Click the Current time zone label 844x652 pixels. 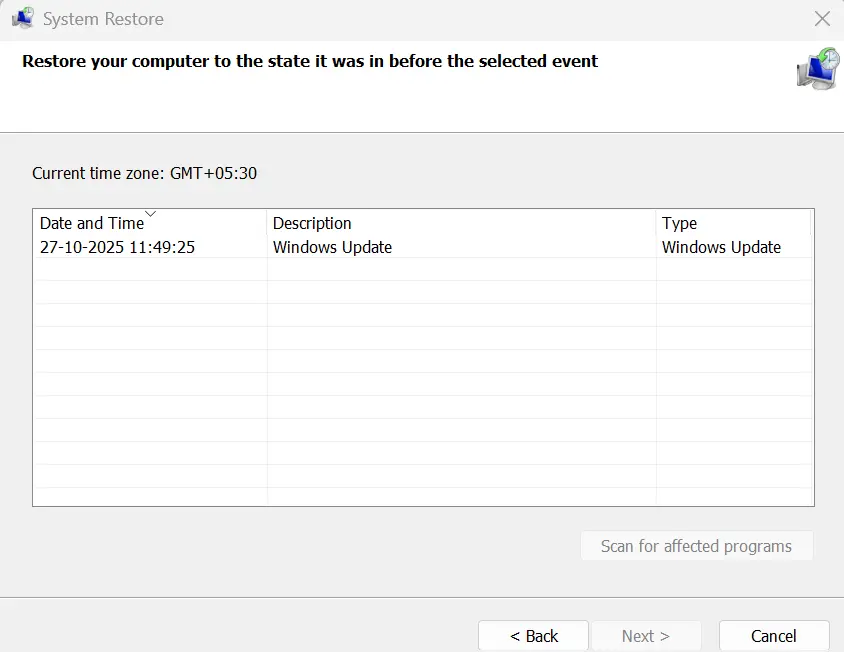point(144,173)
